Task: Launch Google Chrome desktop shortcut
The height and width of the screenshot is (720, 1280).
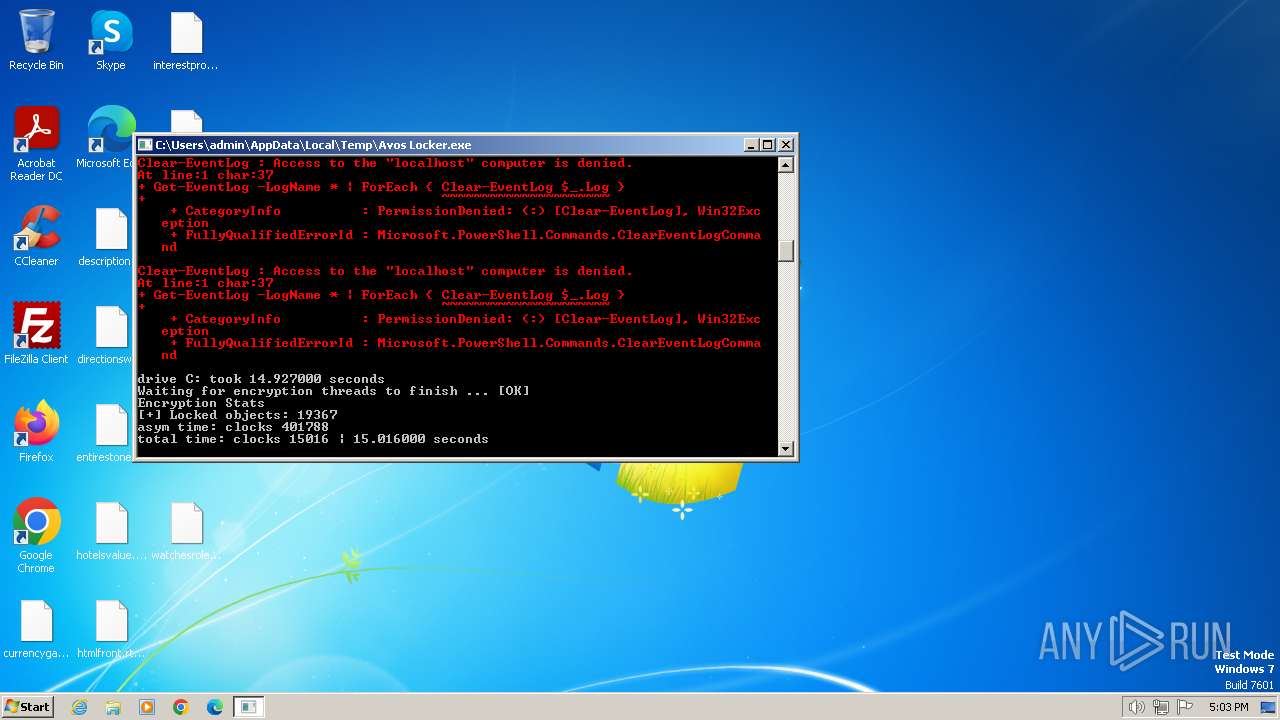Action: (x=36, y=536)
